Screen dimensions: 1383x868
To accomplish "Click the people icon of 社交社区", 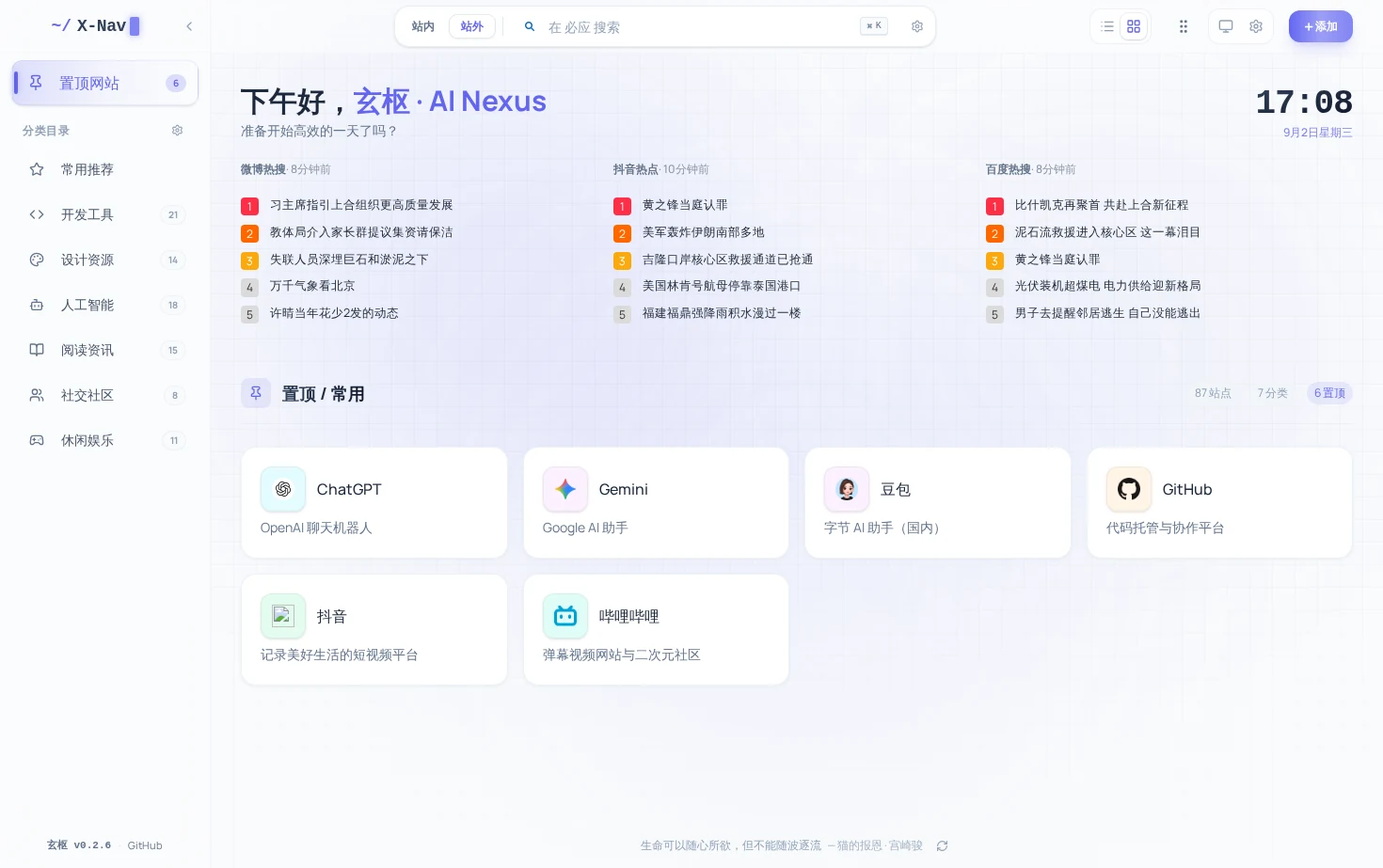I will [x=37, y=395].
